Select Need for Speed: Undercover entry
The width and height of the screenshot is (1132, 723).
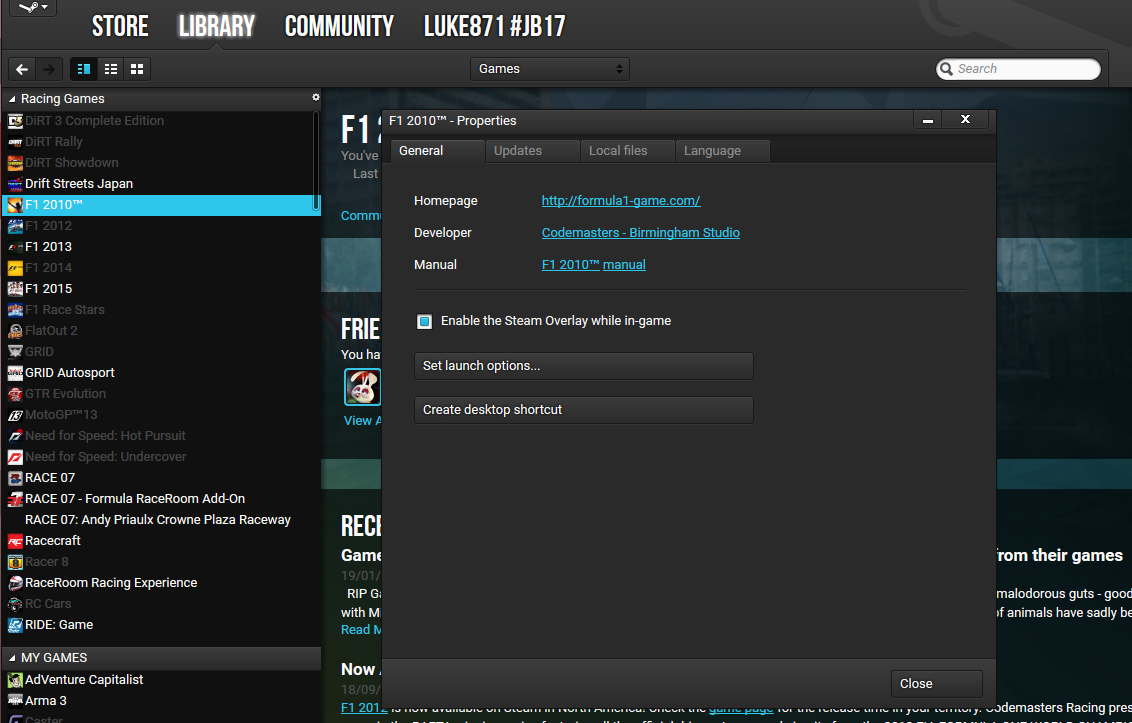pos(162,456)
